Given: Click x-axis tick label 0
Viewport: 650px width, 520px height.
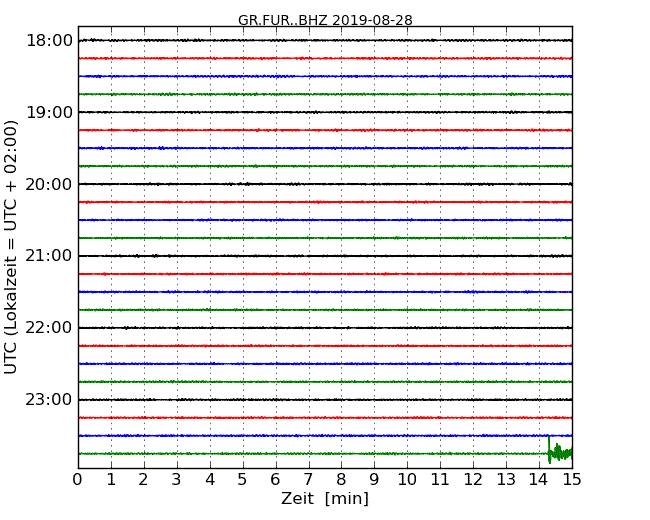Looking at the screenshot, I should (78, 480).
